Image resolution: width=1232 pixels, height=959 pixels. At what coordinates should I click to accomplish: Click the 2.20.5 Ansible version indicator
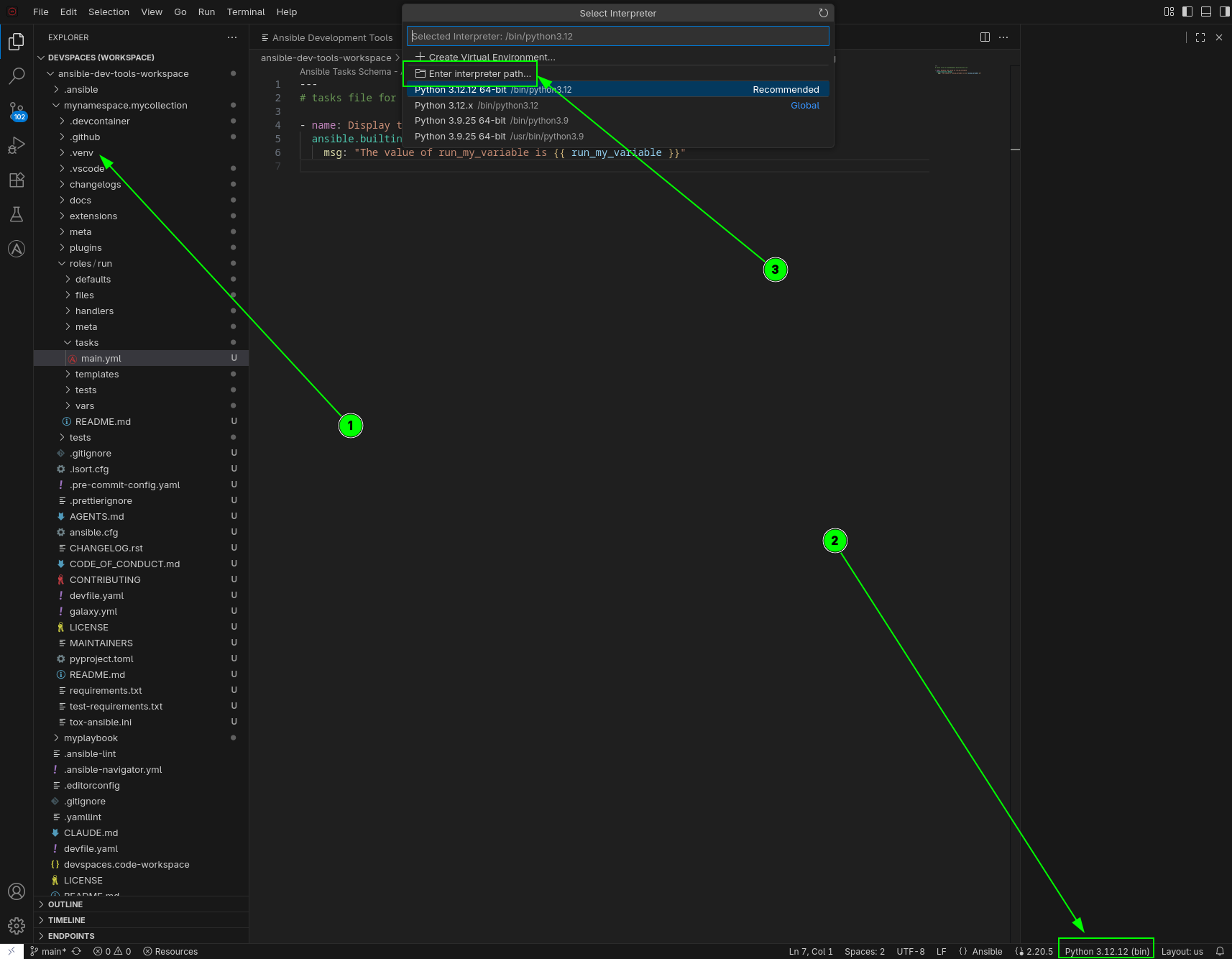click(x=1034, y=951)
